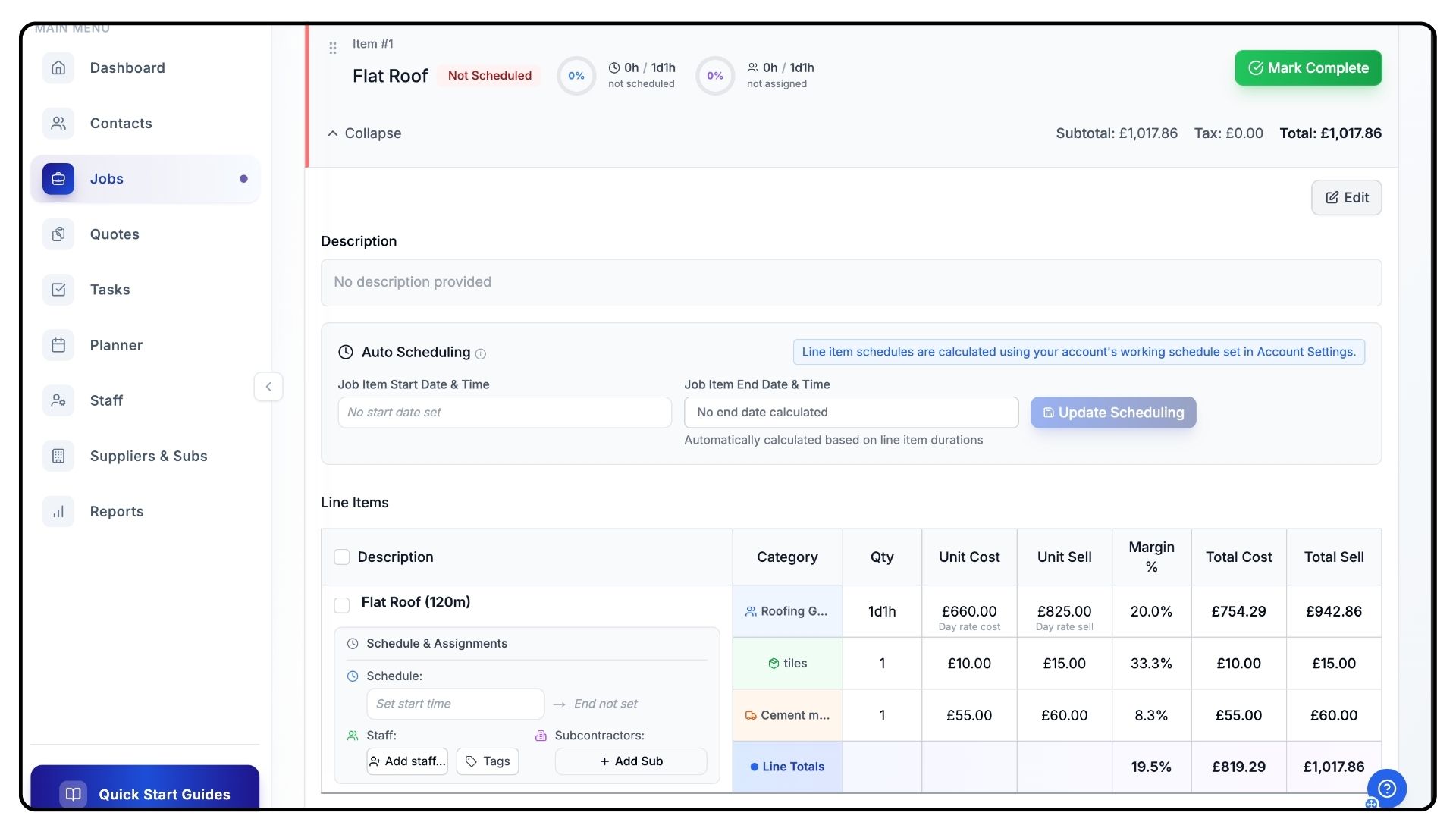Tick the Flat Roof (120m) row checkbox
Image resolution: width=1456 pixels, height=819 pixels.
pos(342,605)
